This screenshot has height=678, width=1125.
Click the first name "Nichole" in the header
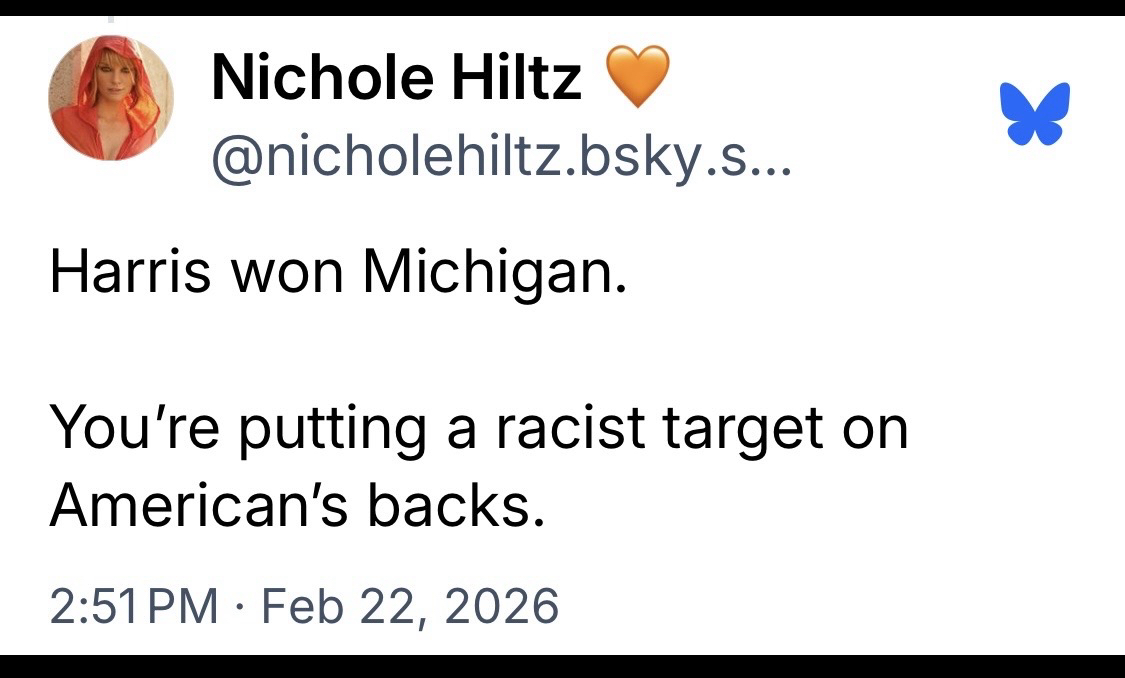click(x=322, y=77)
